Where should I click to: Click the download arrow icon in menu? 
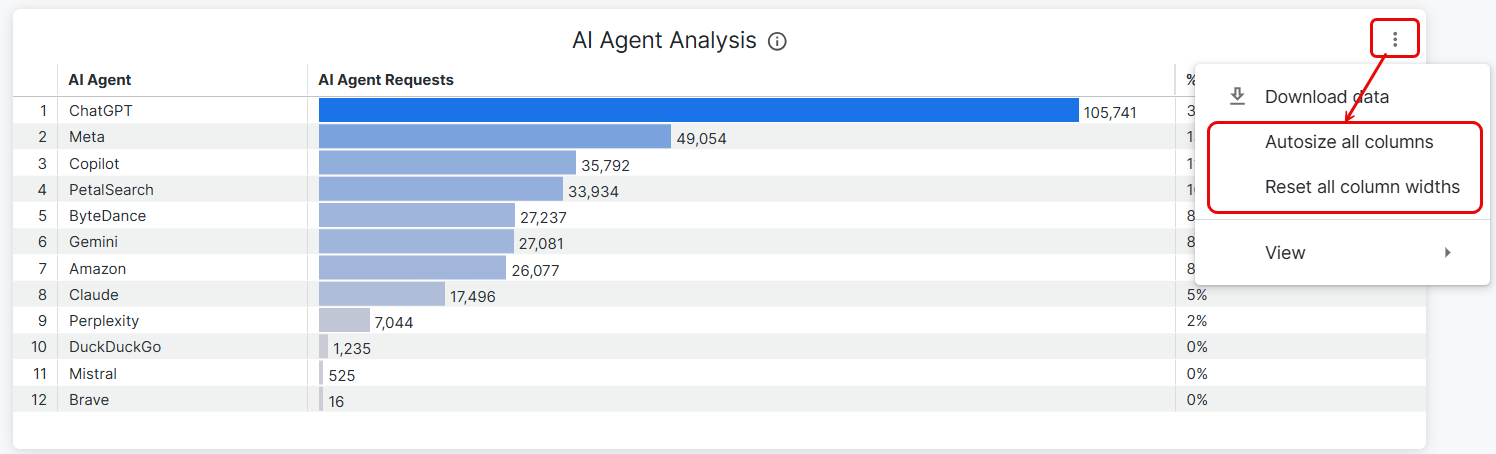[1237, 96]
